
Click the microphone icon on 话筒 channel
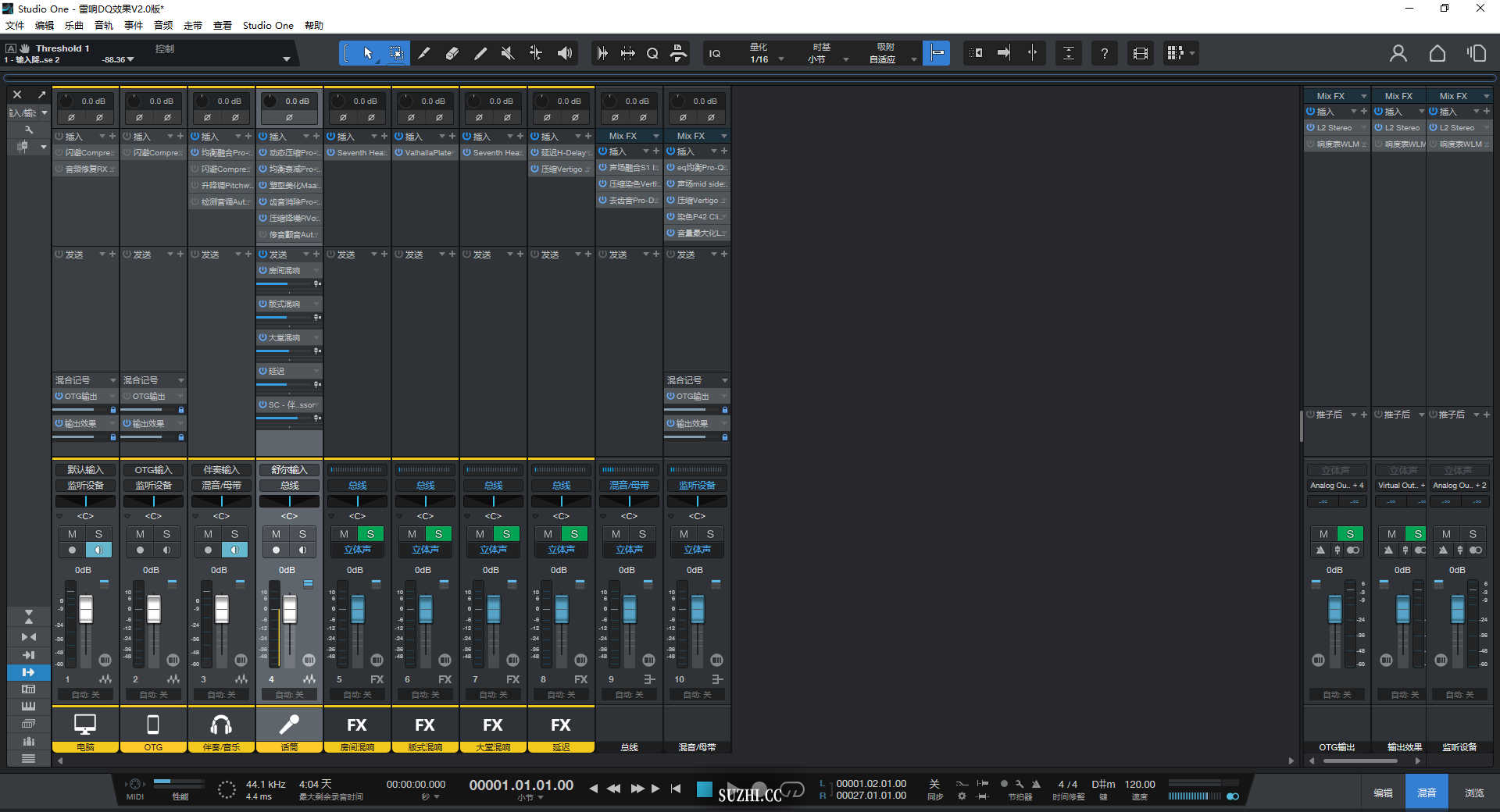pyautogui.click(x=289, y=725)
